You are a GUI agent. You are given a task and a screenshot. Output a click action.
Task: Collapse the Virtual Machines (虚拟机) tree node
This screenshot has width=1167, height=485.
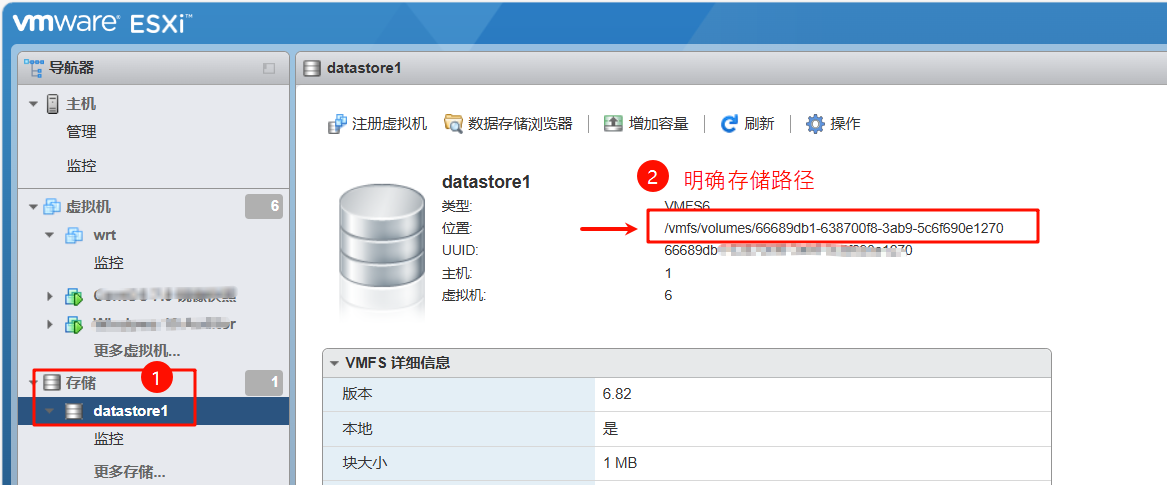[33, 207]
